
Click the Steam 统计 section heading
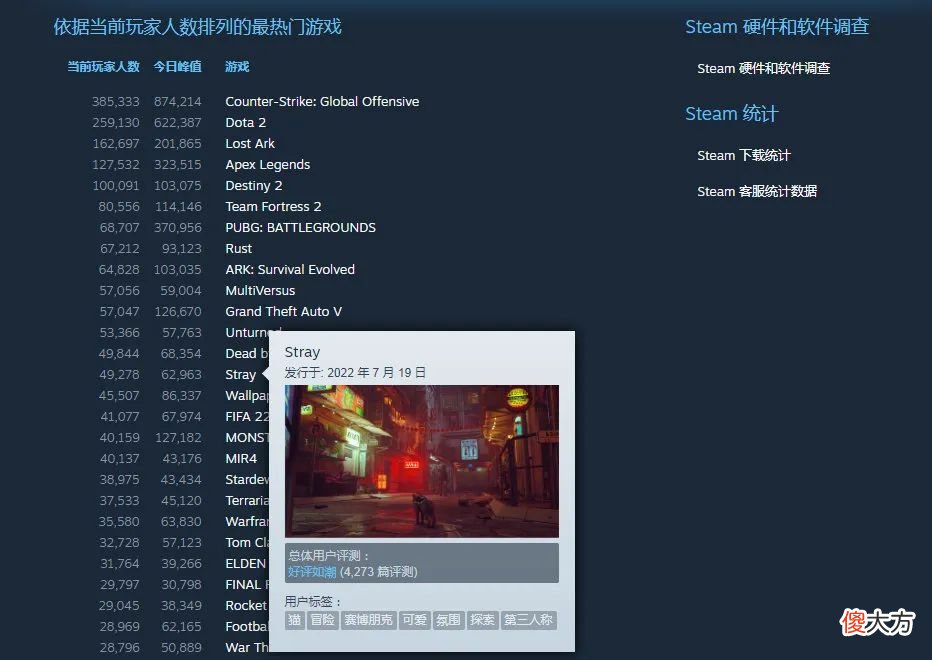732,114
